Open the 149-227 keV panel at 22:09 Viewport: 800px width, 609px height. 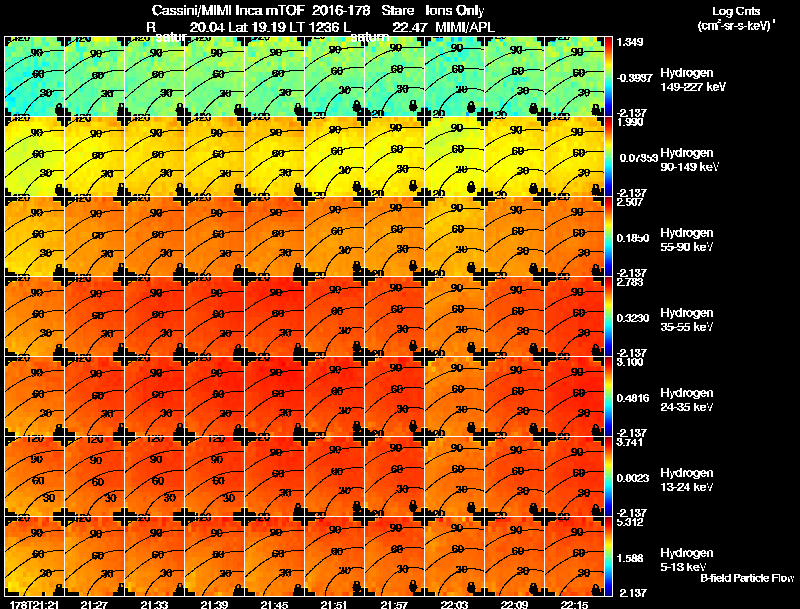tap(515, 77)
